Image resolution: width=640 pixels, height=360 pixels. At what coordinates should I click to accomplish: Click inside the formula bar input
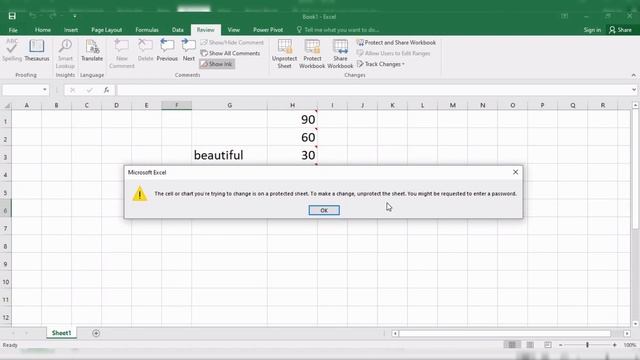(x=373, y=90)
